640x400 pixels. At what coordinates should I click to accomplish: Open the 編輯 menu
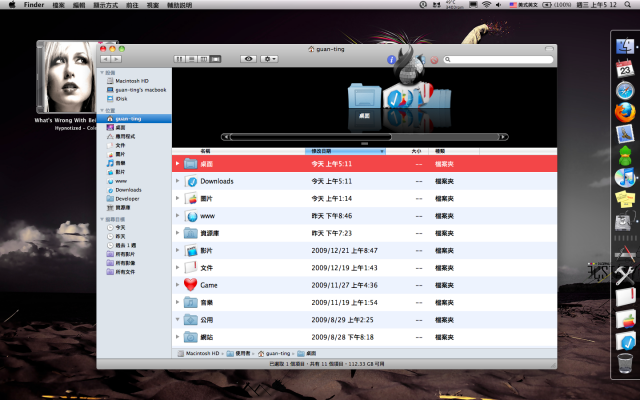click(x=79, y=5)
